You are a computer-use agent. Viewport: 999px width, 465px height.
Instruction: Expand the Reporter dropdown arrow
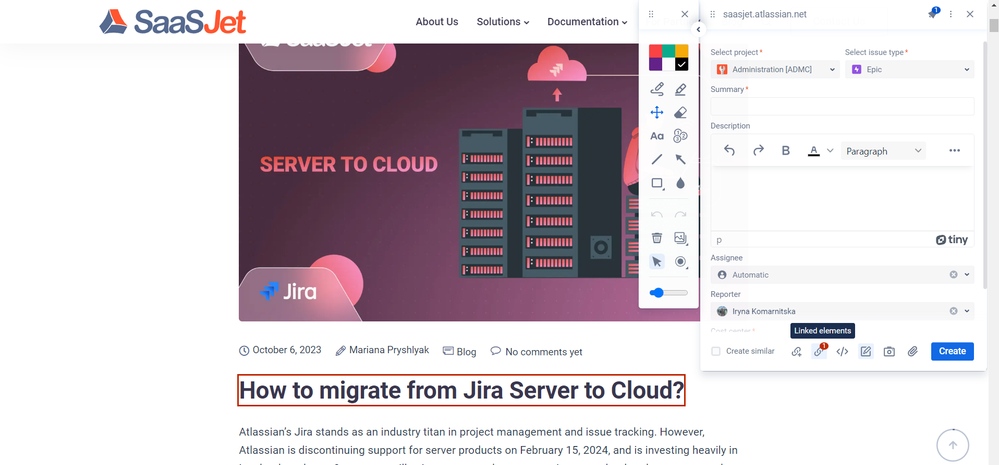[x=967, y=311]
